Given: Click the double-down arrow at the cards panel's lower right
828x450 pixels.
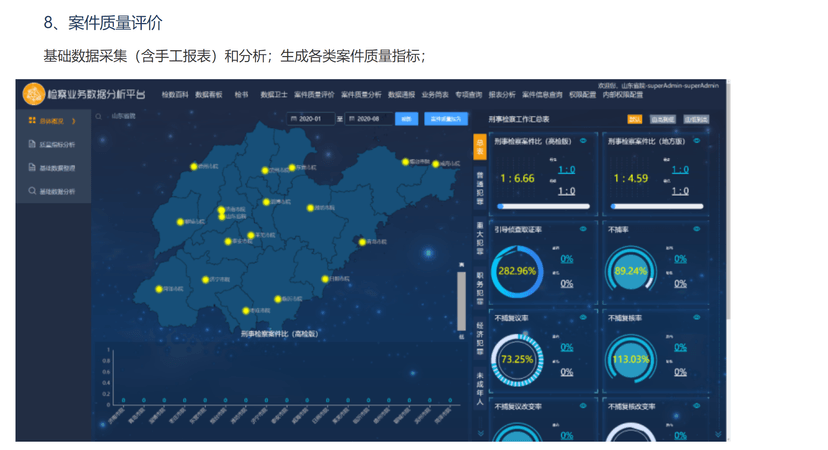Looking at the screenshot, I should (718, 434).
